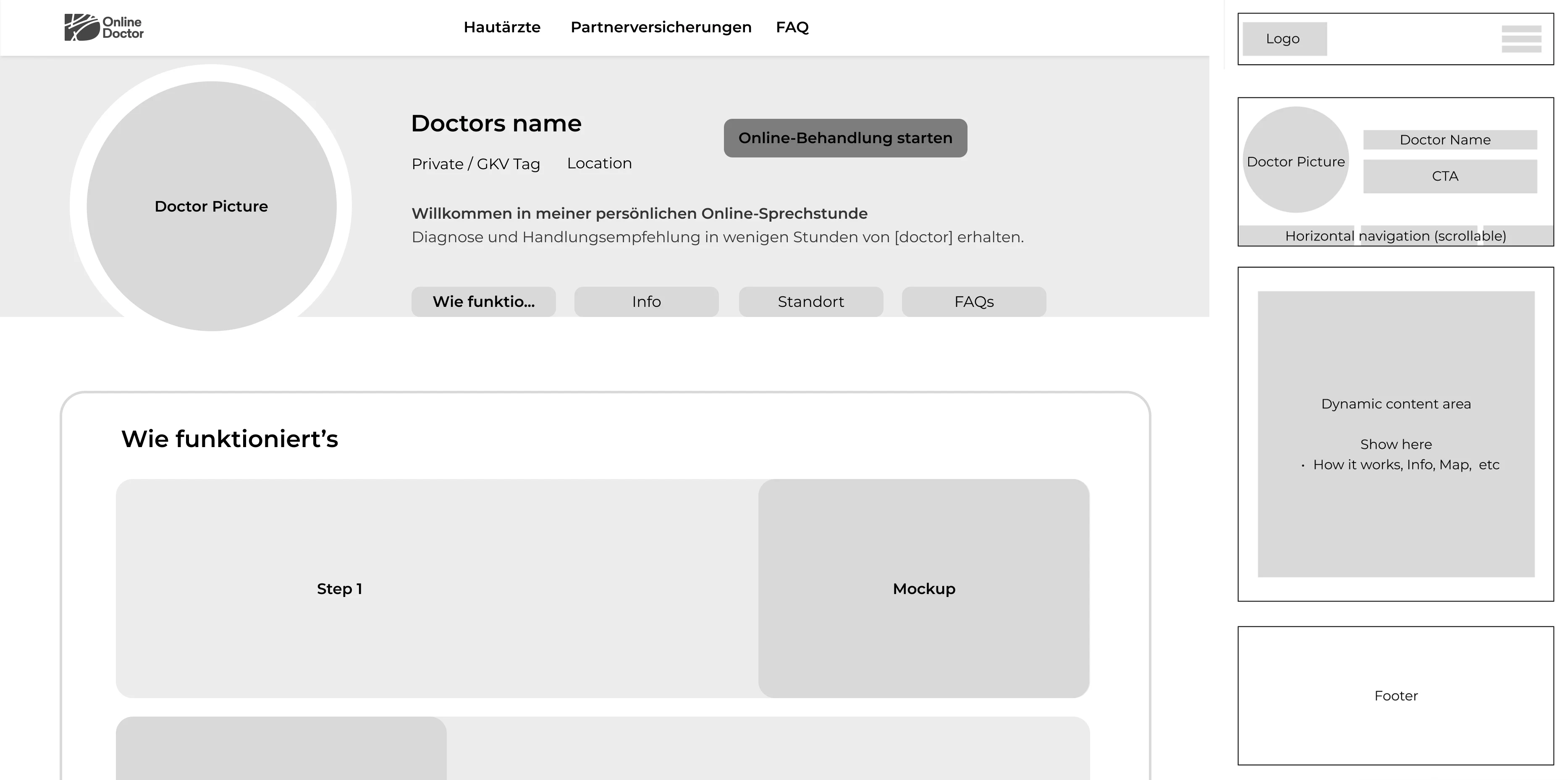Activate the Info pill toggle
The image size is (1568, 780).
(x=646, y=301)
